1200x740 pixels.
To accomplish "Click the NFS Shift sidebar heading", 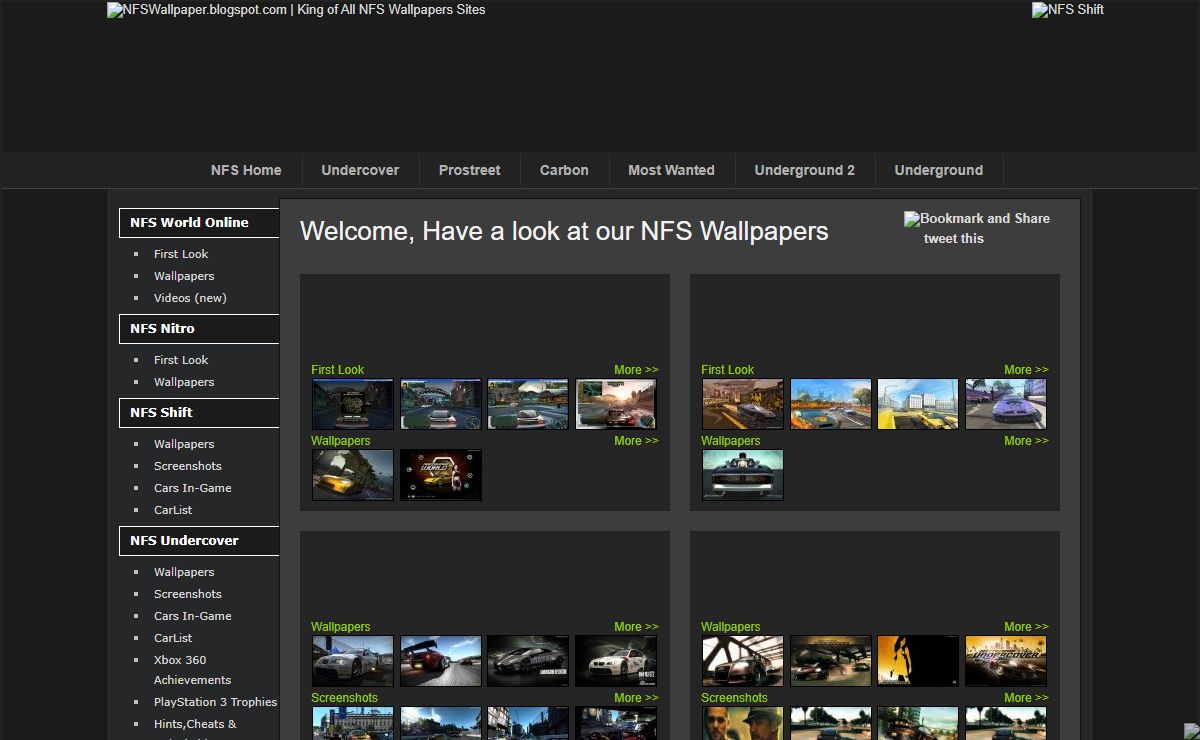I will pyautogui.click(x=199, y=413).
